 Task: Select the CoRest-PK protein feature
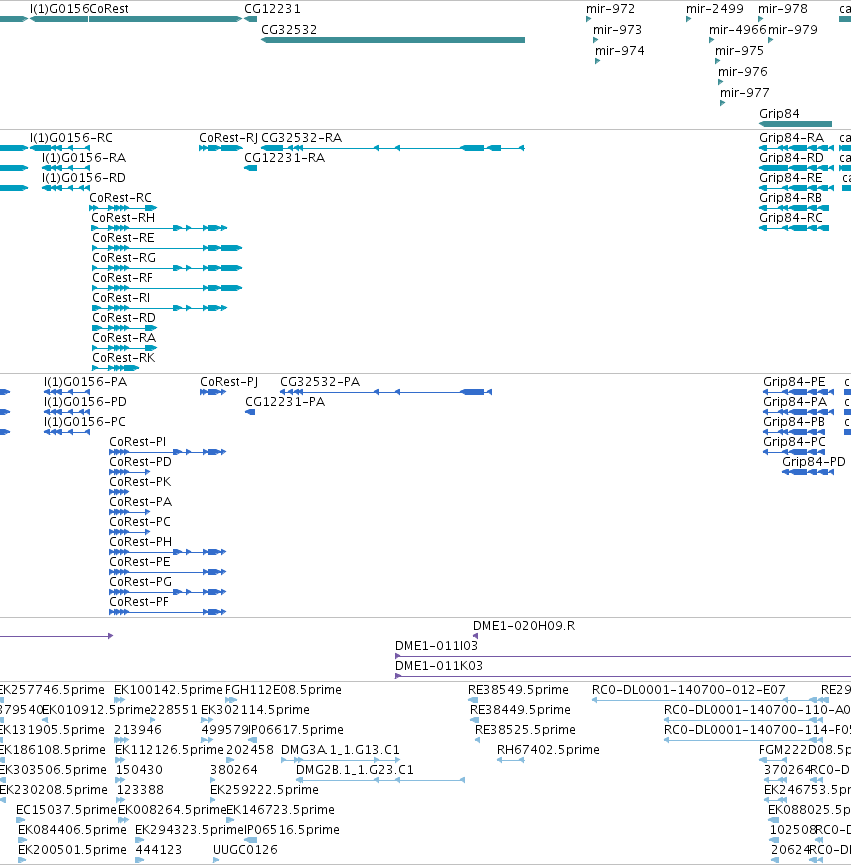[x=119, y=492]
